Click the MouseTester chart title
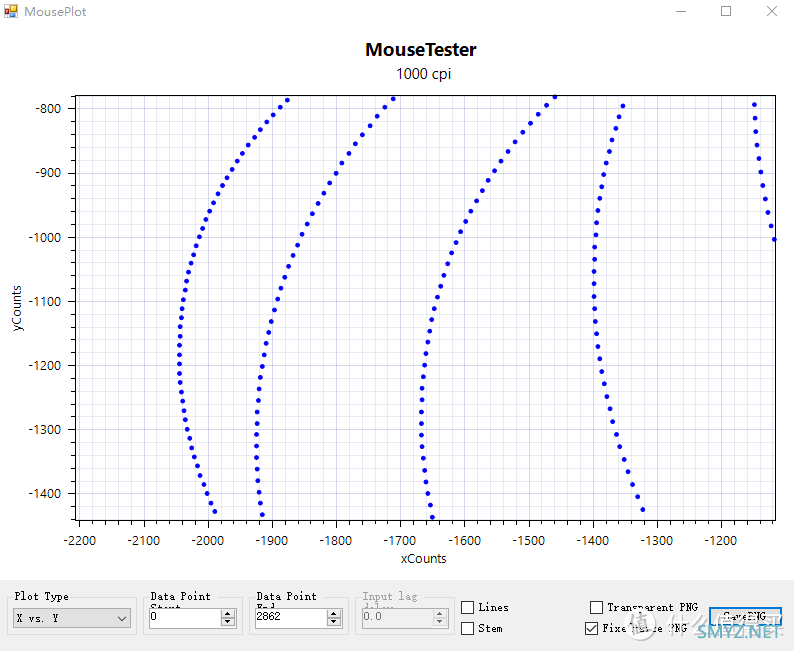The width and height of the screenshot is (794, 651). (421, 50)
